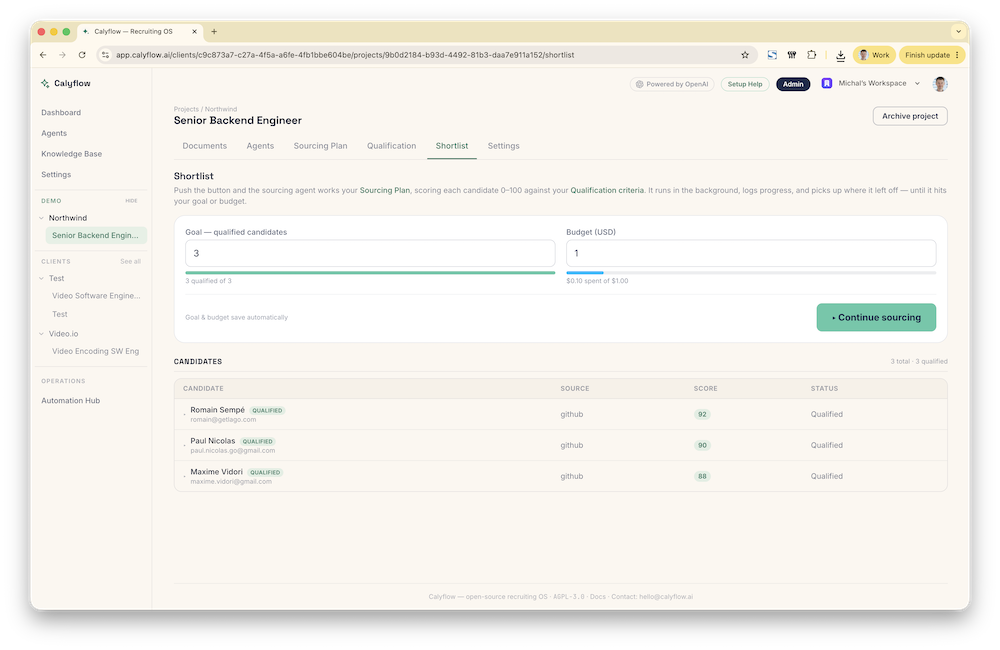
Task: Click the Michal's Workspace purple icon
Action: [827, 84]
